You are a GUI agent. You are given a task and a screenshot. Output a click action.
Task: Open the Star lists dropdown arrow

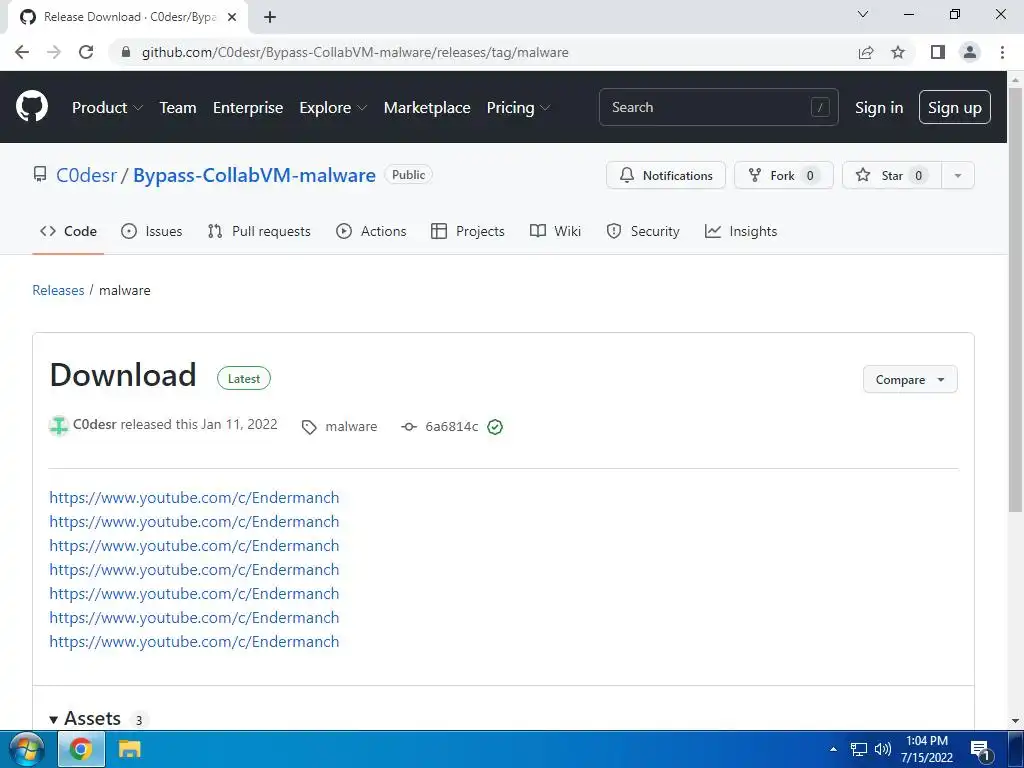click(957, 175)
